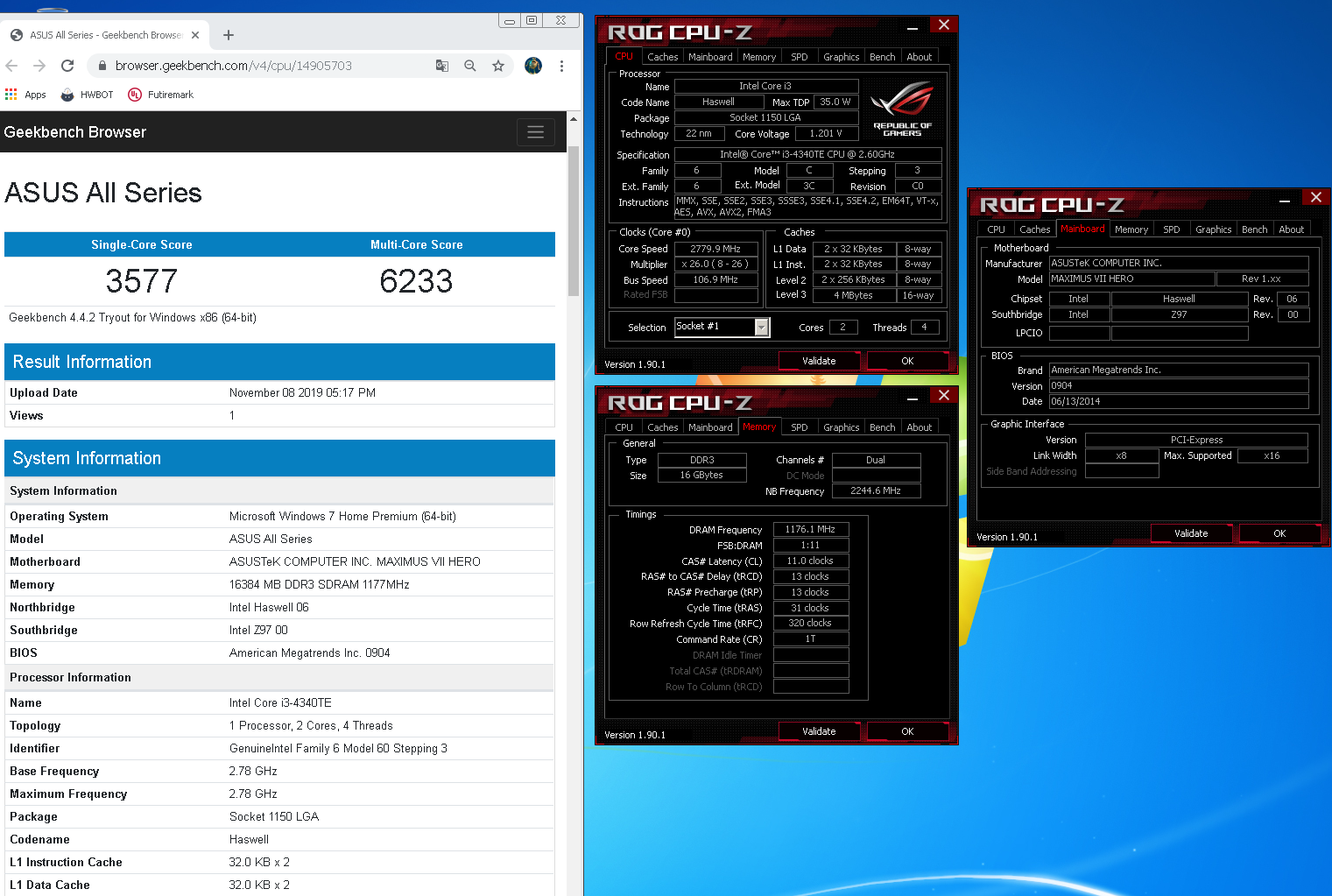Click OK in the Memory CPU-Z window
The width and height of the screenshot is (1332, 896).
click(x=907, y=731)
